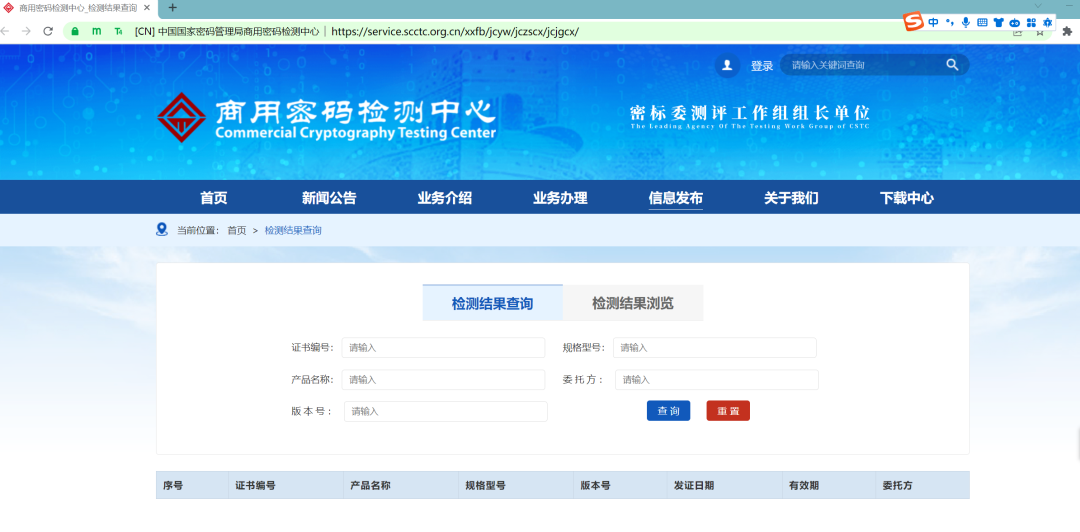Click the magnifier icon in site search
The width and height of the screenshot is (1080, 532).
(952, 65)
